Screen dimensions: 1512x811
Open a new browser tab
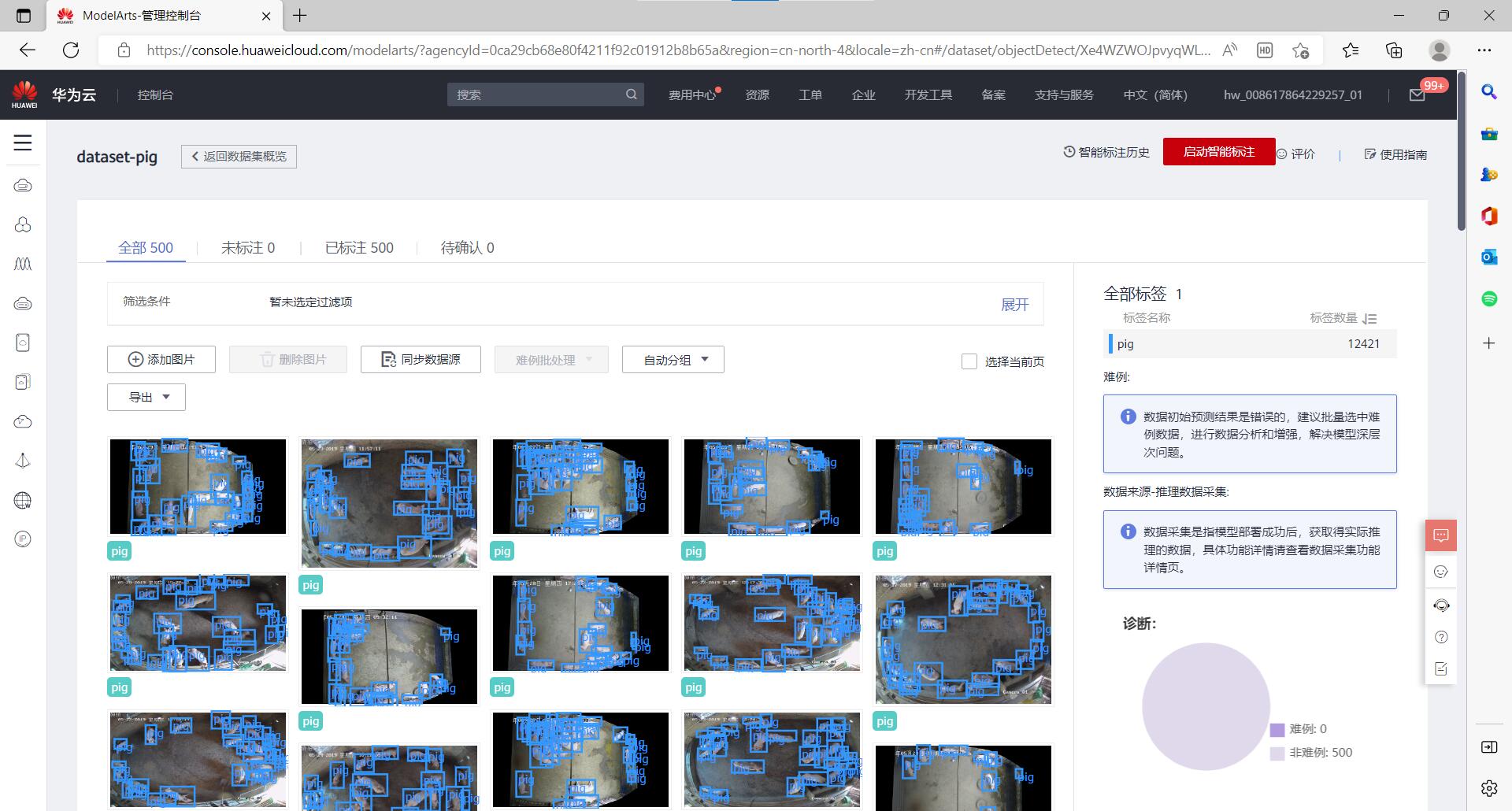coord(300,15)
